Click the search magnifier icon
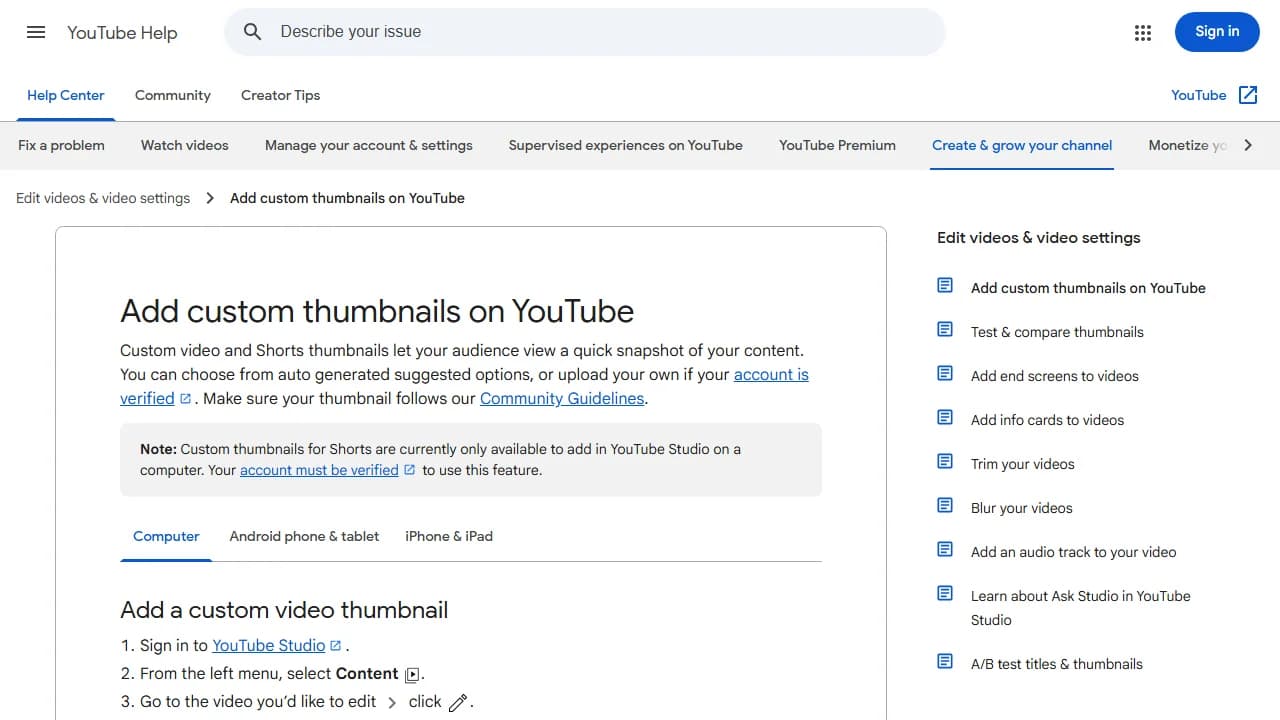 (x=253, y=32)
